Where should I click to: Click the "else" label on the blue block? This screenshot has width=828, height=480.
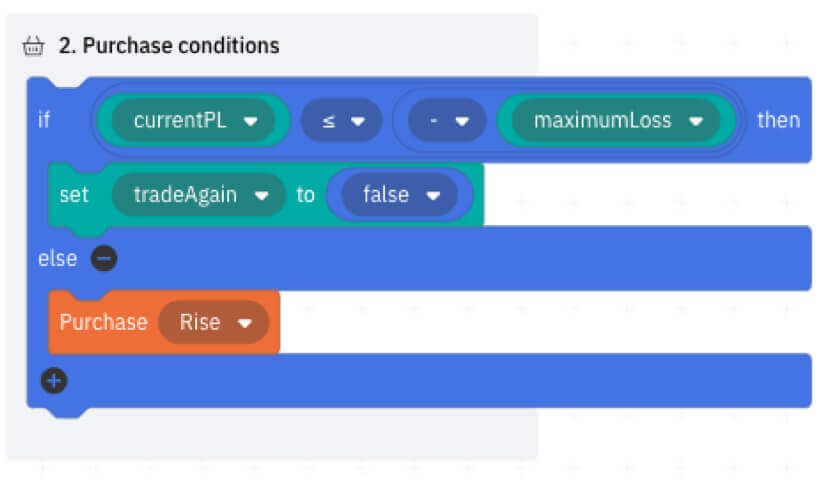[57, 259]
